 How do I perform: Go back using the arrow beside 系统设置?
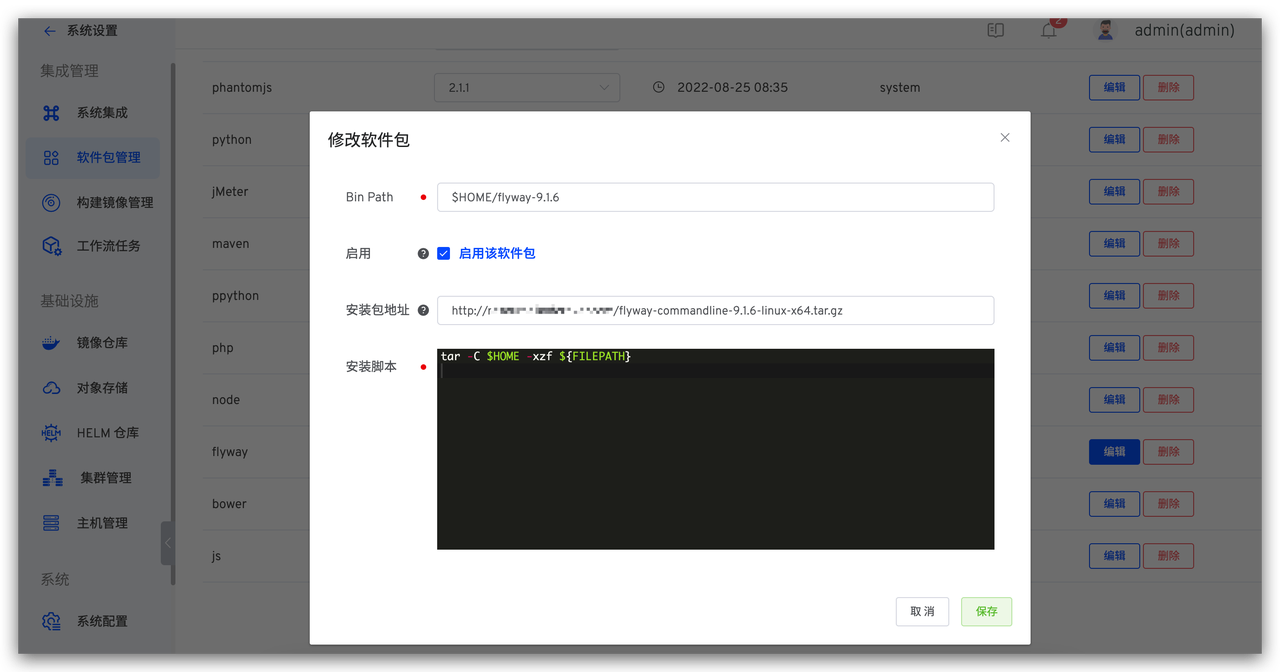point(49,31)
